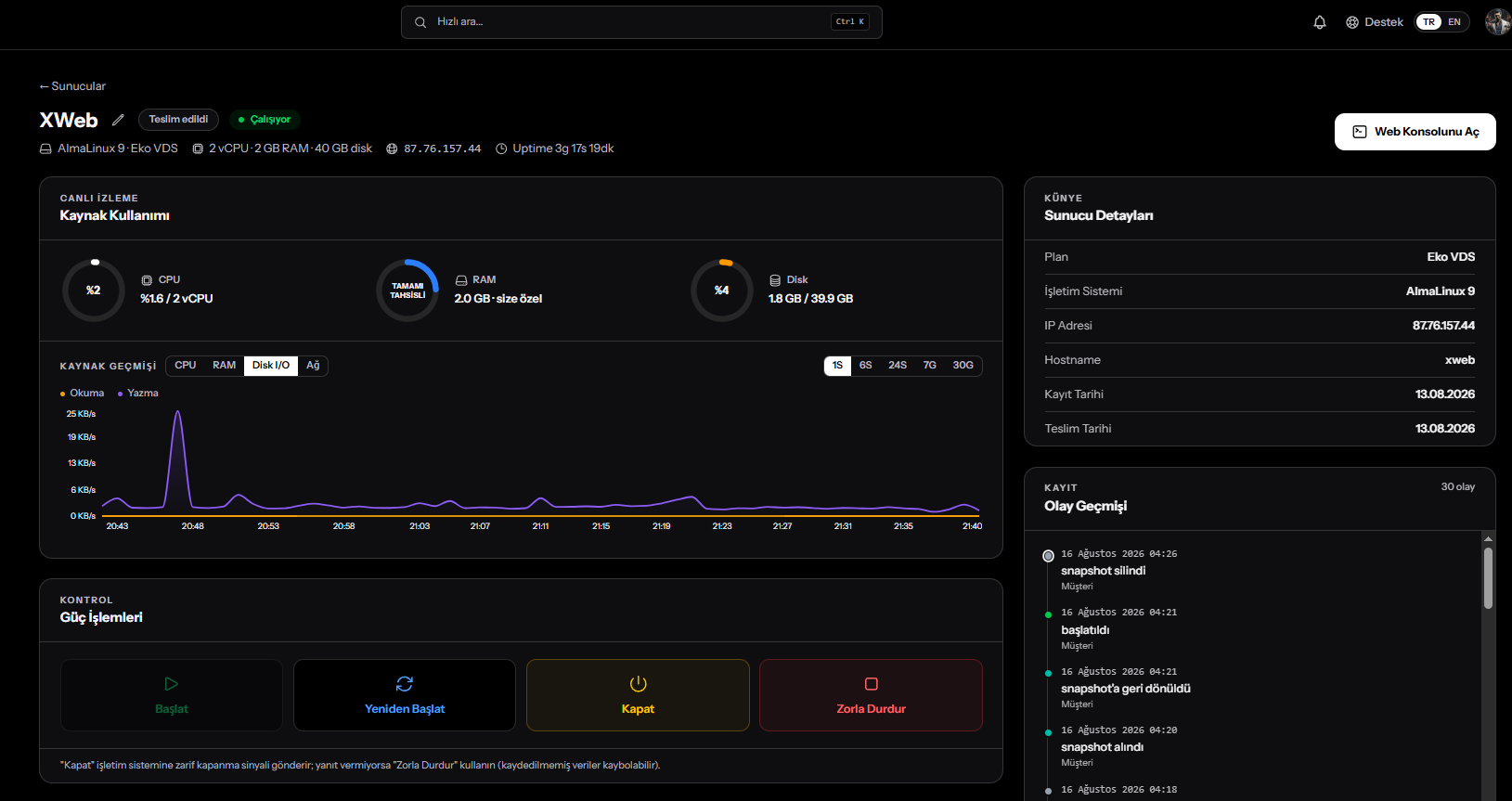Viewport: 1512px width, 801px height.
Task: Click the Kapat power icon
Action: (x=638, y=684)
